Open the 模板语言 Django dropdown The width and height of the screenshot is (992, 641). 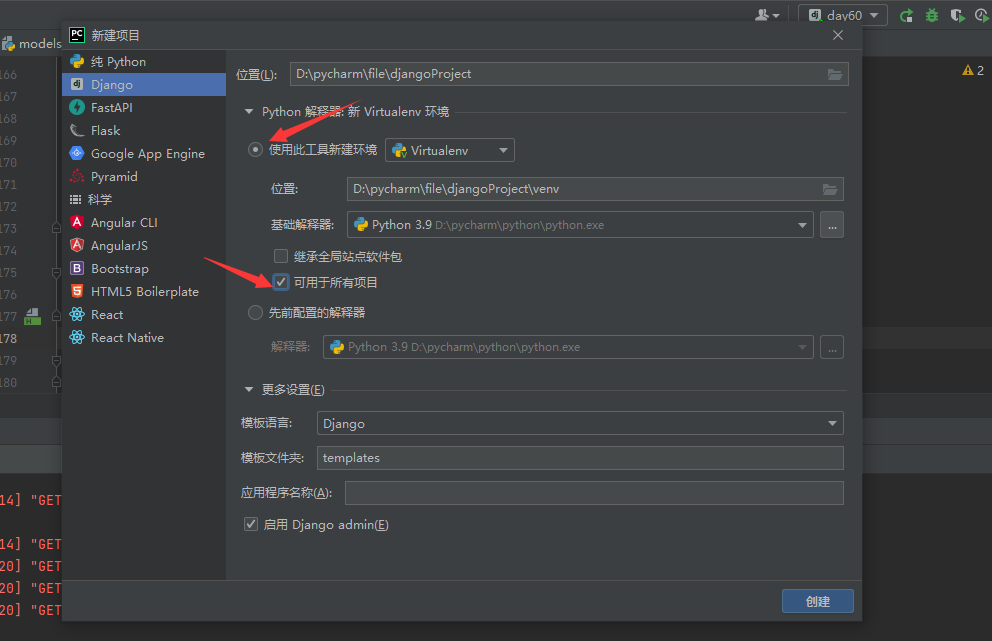580,423
